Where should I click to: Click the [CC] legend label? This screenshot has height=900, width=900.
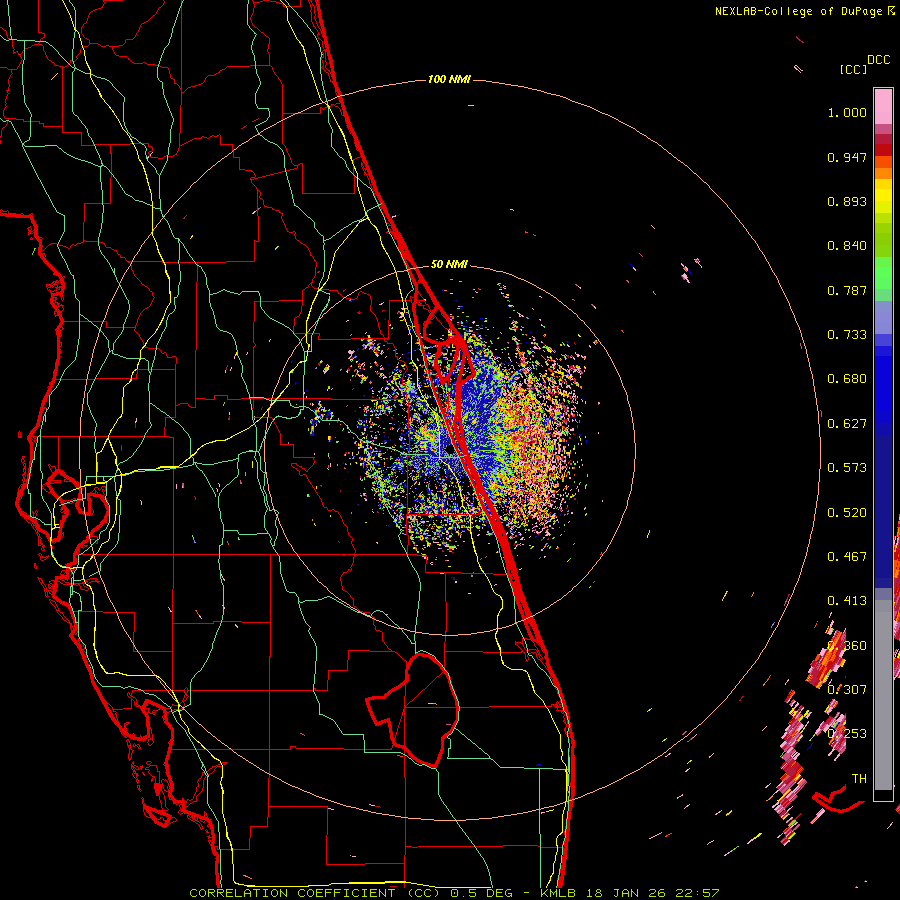pos(853,69)
